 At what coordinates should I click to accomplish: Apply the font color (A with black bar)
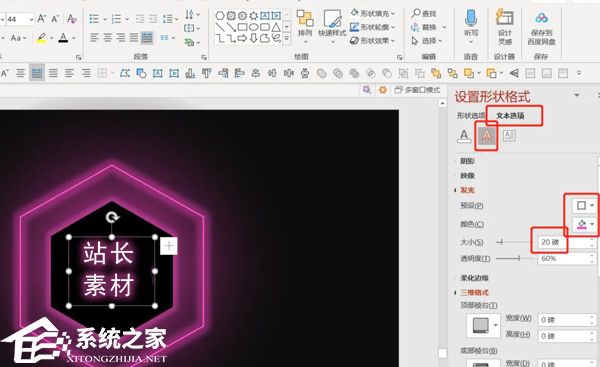click(64, 38)
